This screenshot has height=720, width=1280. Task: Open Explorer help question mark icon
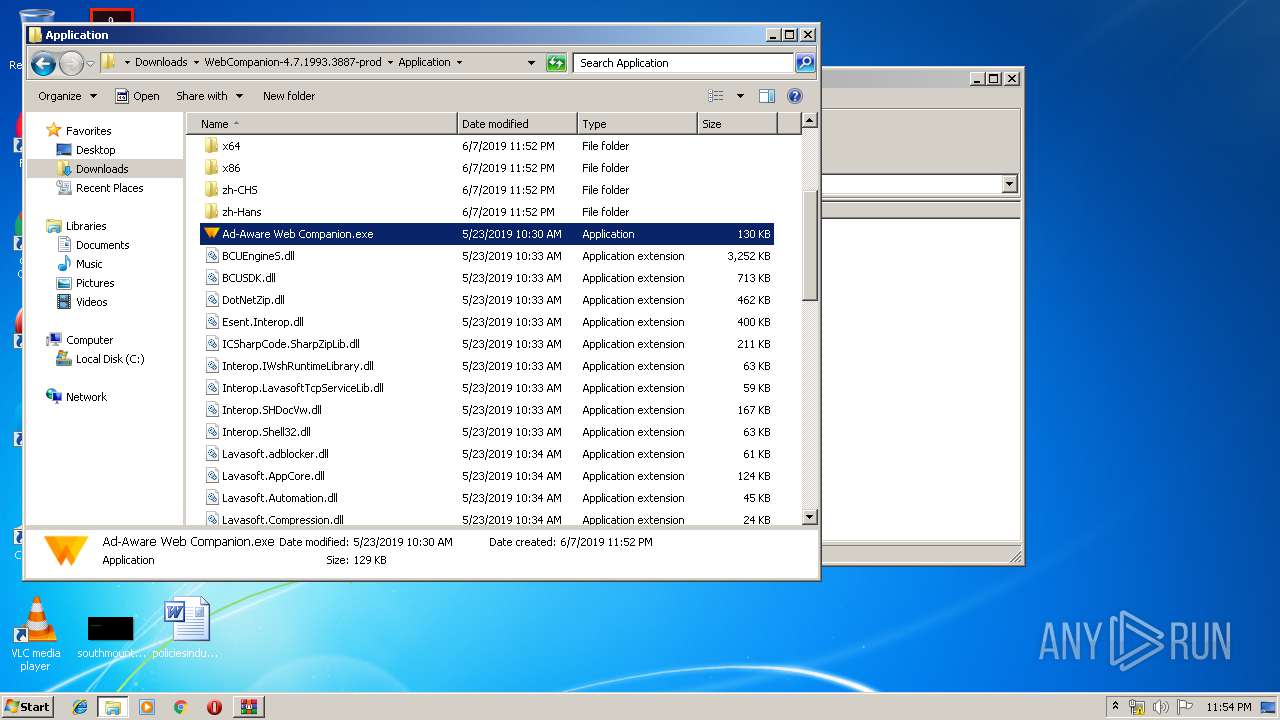click(795, 96)
